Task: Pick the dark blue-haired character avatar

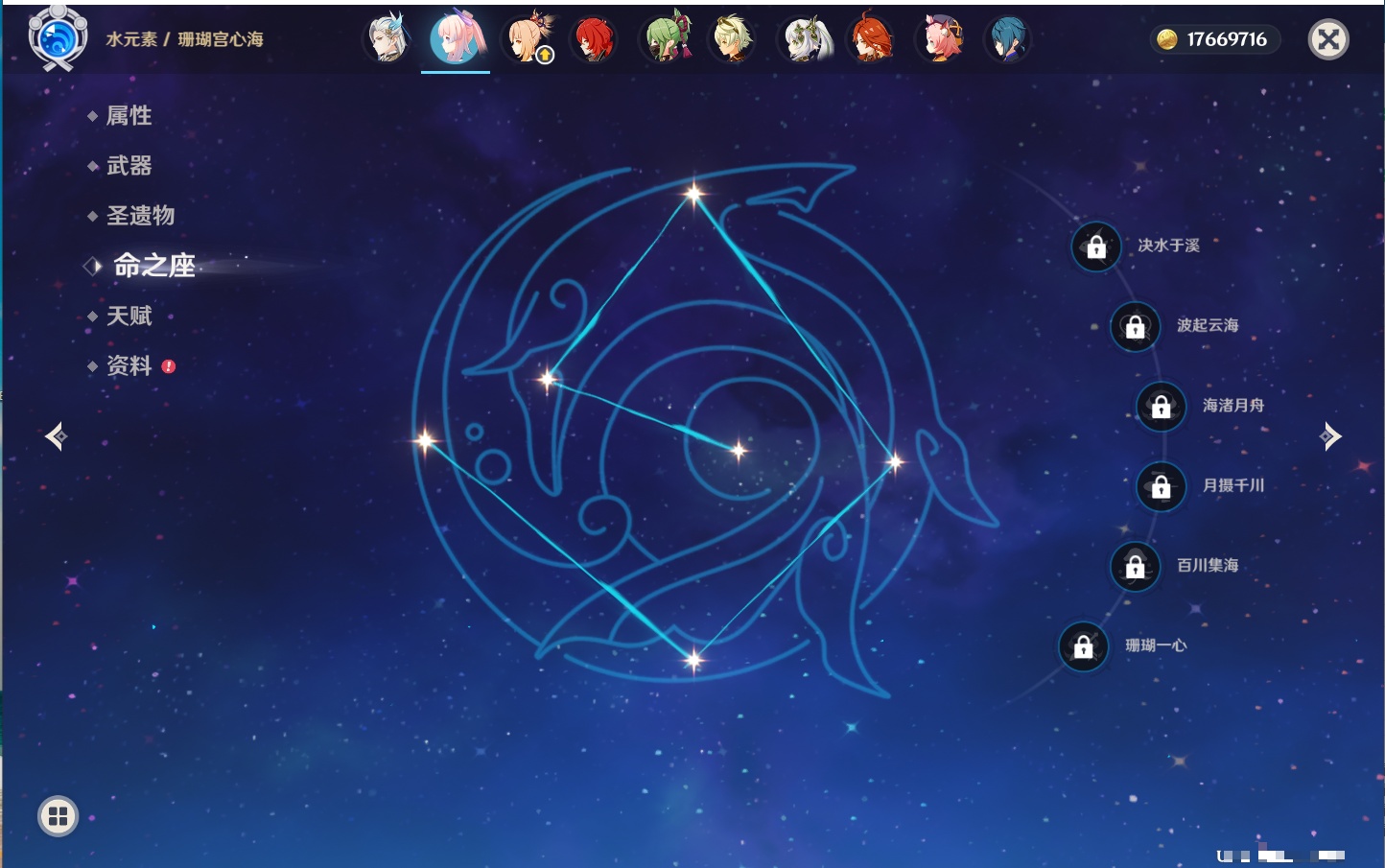Action: pyautogui.click(x=1007, y=39)
